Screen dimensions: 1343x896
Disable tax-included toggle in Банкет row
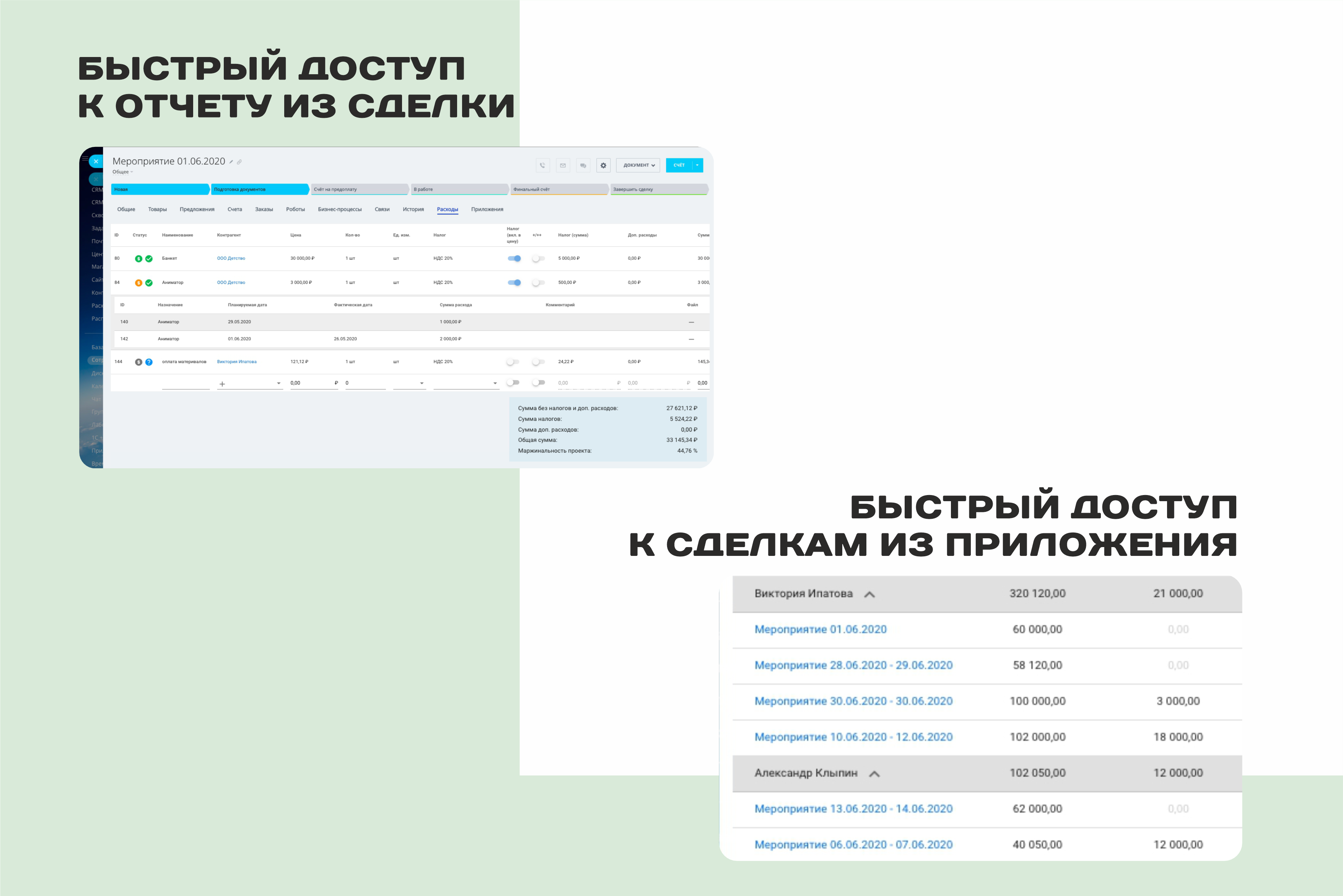pyautogui.click(x=514, y=258)
